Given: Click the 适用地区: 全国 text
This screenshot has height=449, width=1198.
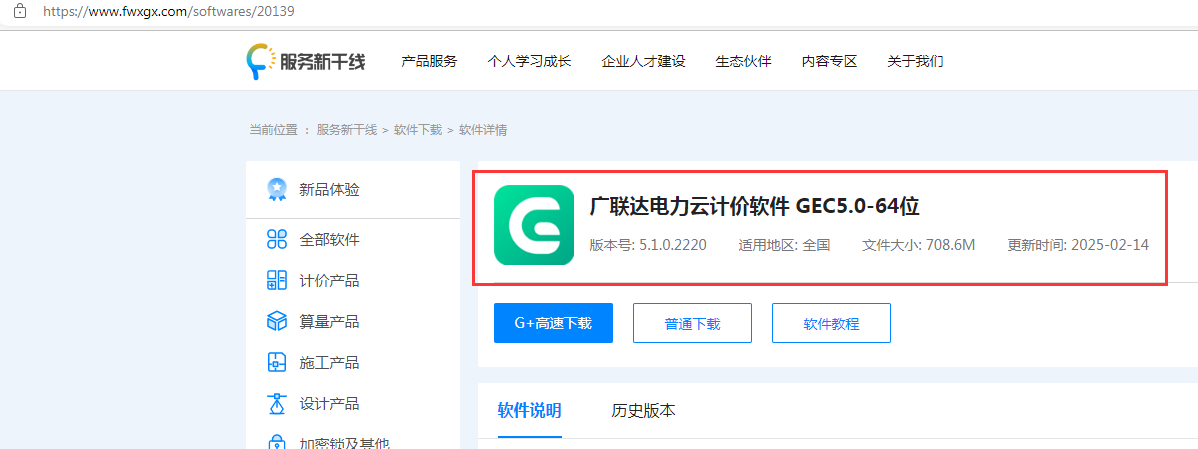Looking at the screenshot, I should pyautogui.click(x=784, y=245).
